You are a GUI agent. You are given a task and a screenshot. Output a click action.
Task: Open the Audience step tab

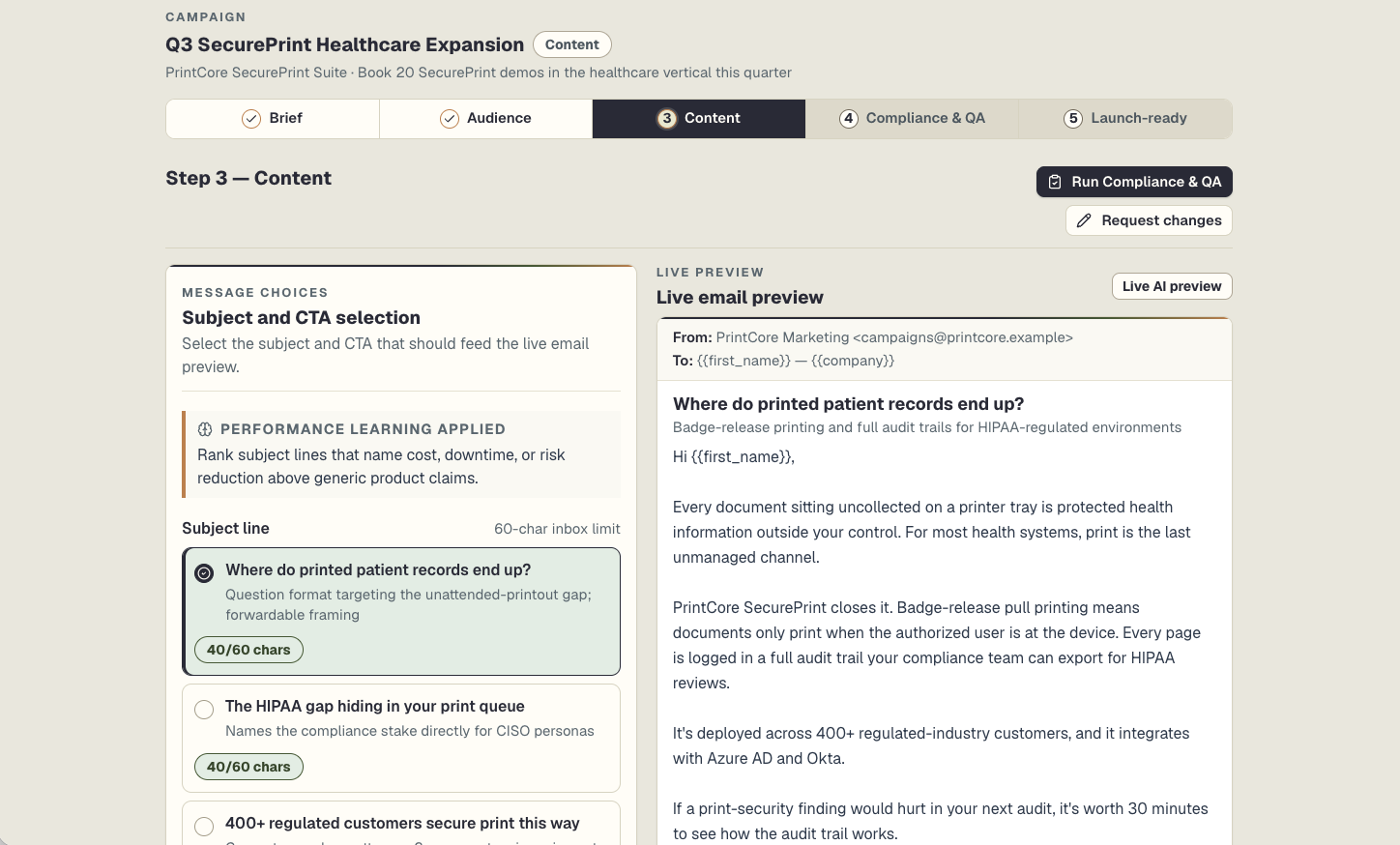click(x=485, y=118)
